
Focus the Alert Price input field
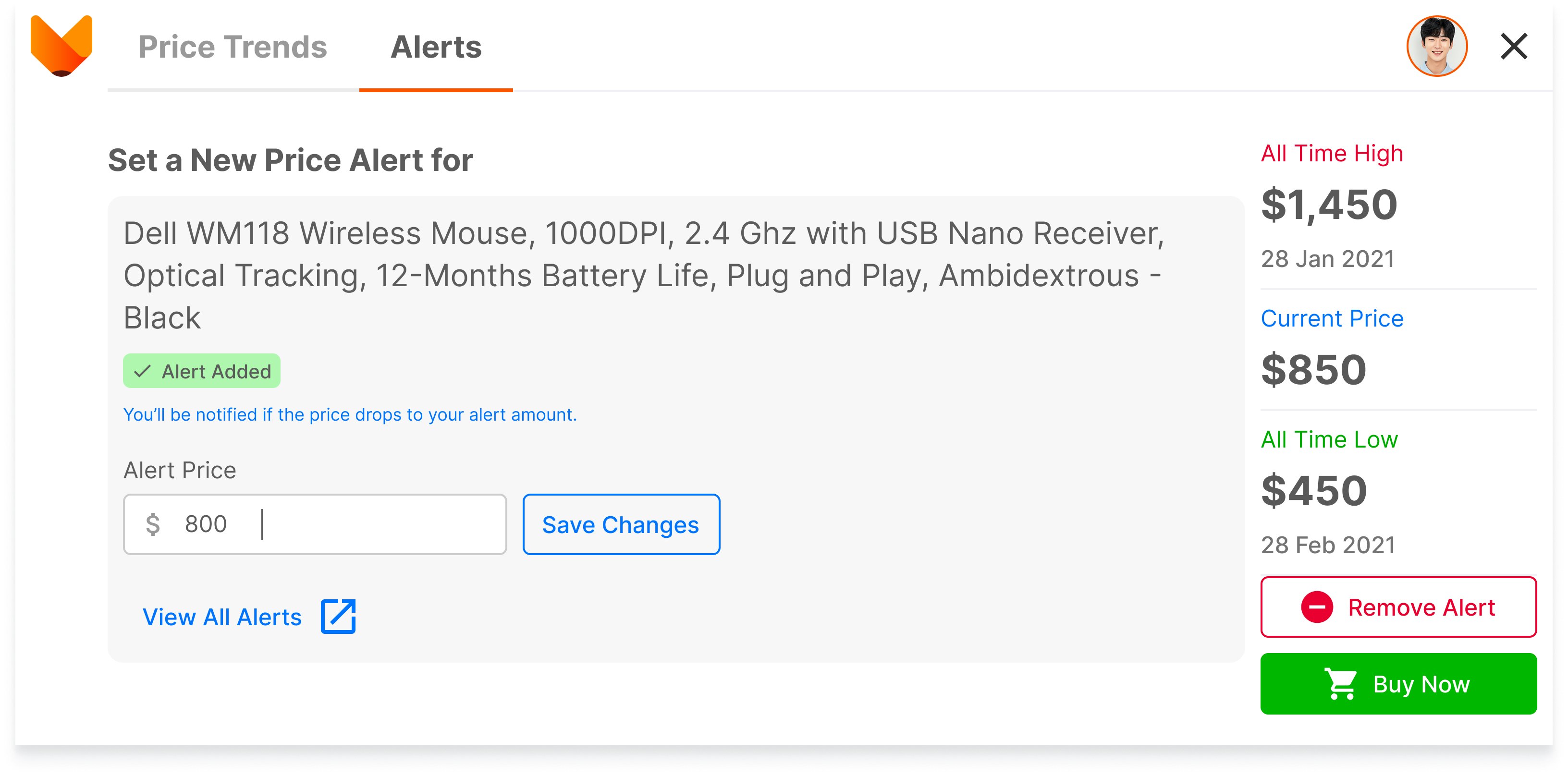point(315,524)
